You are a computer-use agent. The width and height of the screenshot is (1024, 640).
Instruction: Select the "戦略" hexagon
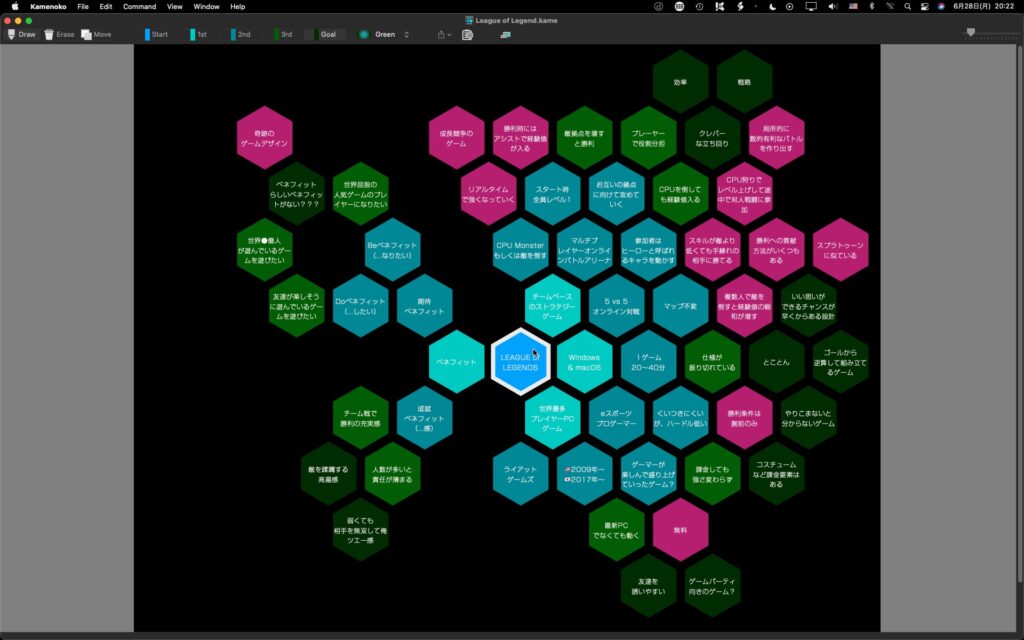tap(744, 82)
